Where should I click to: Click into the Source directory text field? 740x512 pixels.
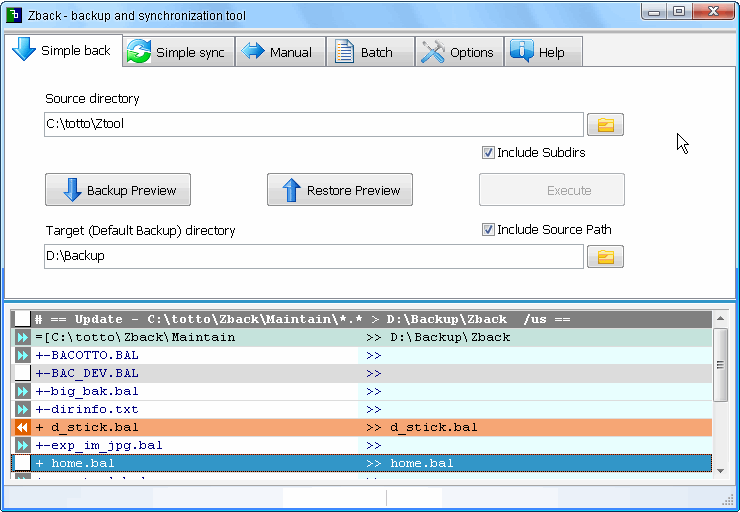[x=312, y=125]
